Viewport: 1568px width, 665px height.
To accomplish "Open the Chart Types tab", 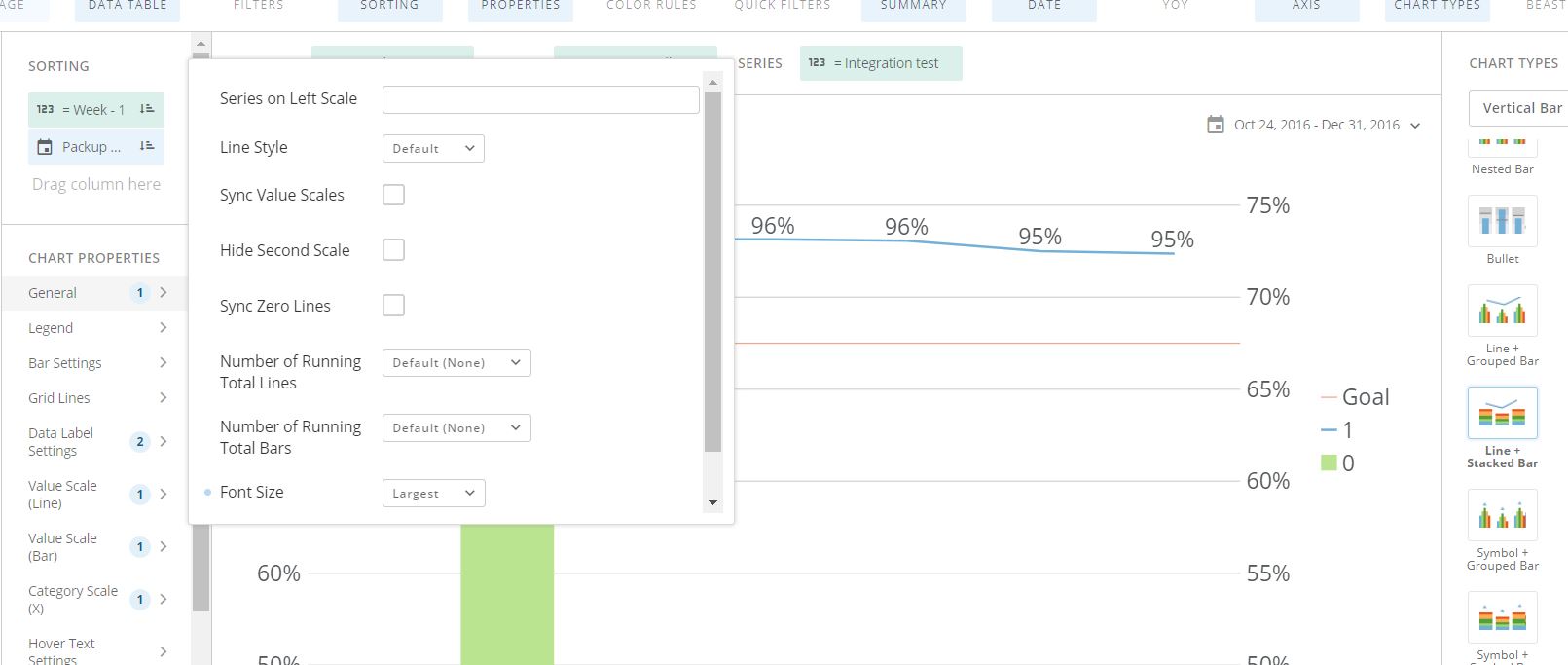I will pos(1437,8).
